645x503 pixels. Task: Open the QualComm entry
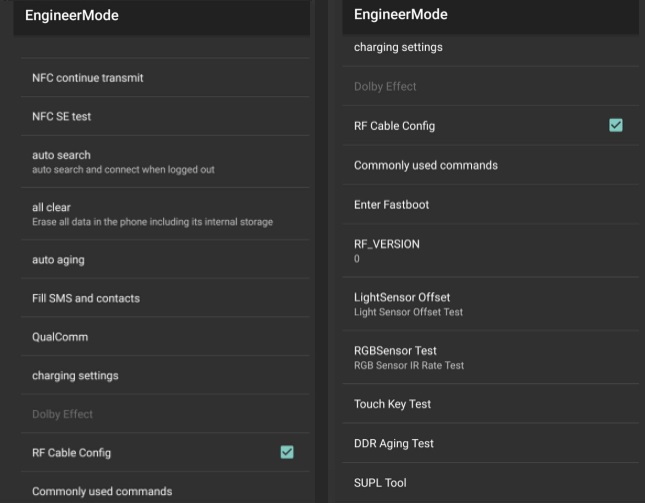[165, 337]
